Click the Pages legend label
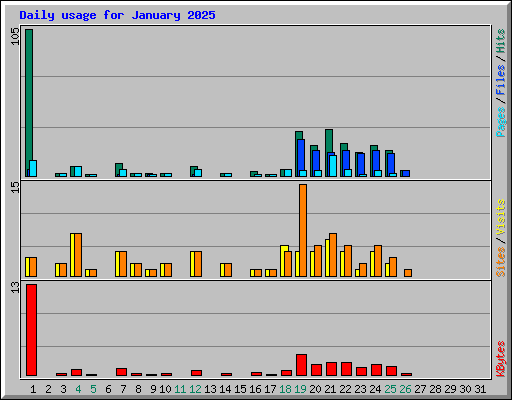This screenshot has height=400, width=512. [500, 122]
